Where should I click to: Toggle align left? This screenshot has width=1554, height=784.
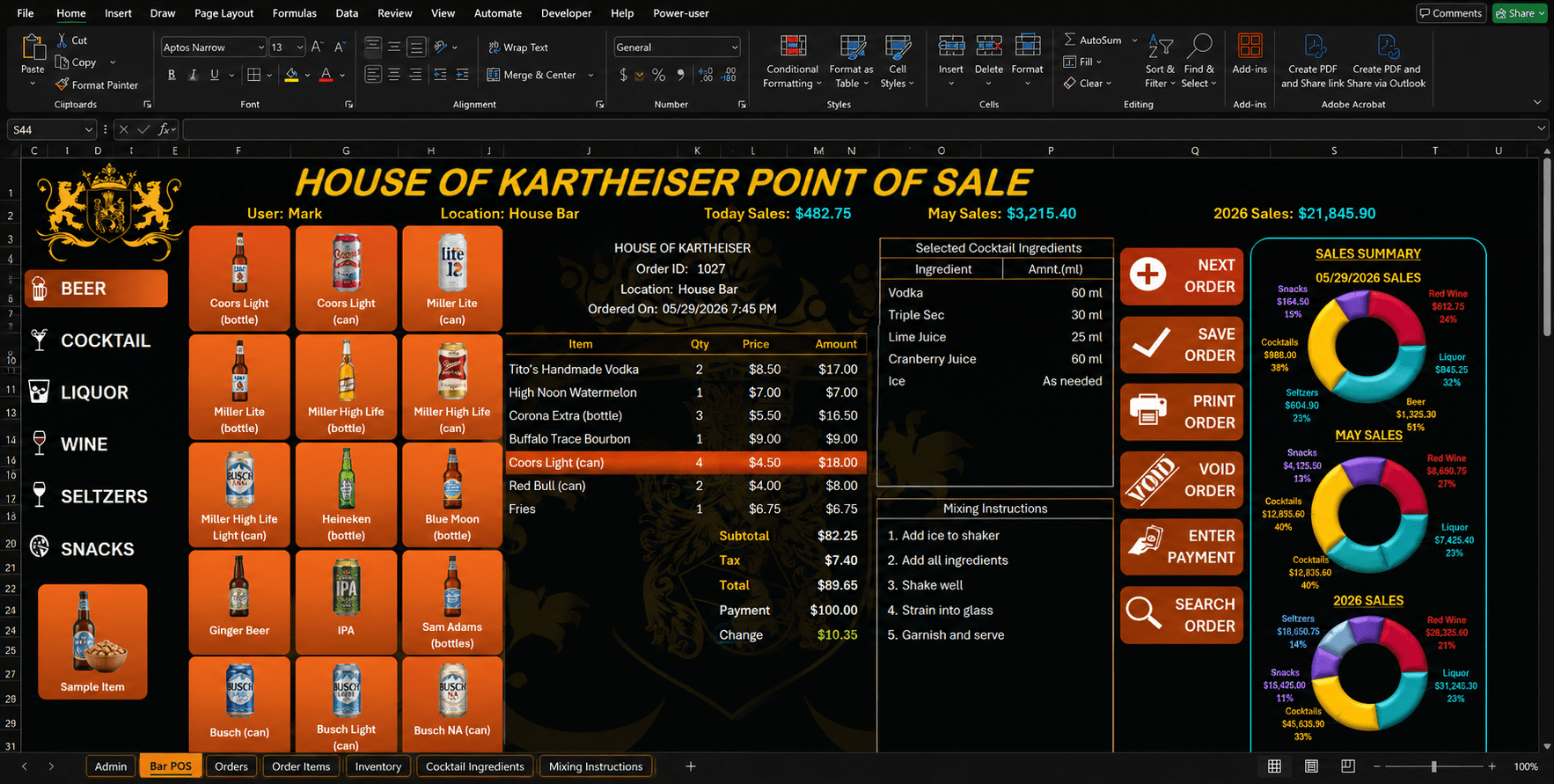click(373, 75)
